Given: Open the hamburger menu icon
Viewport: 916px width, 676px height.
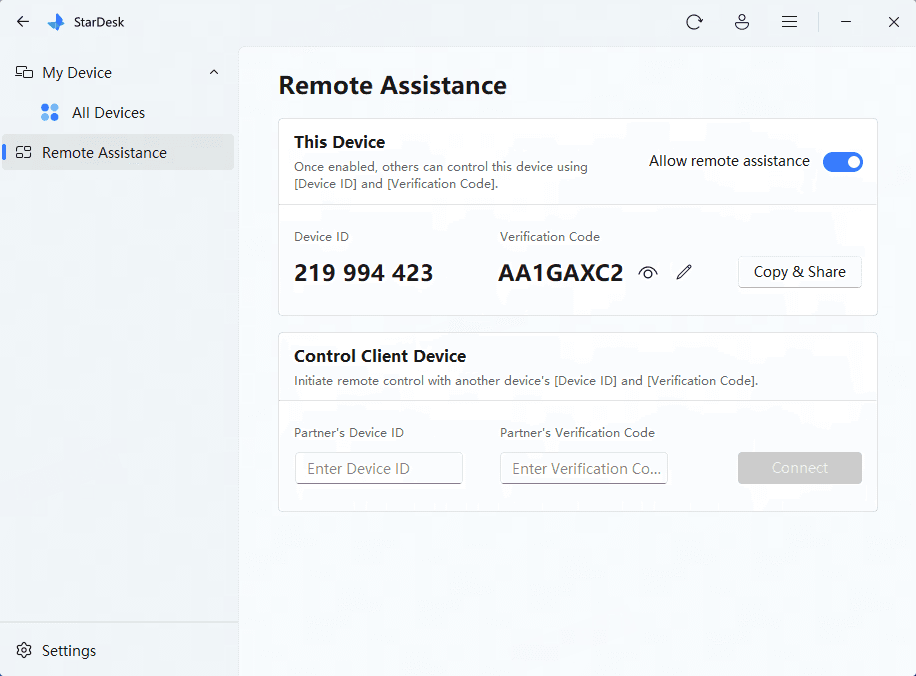Looking at the screenshot, I should click(789, 21).
